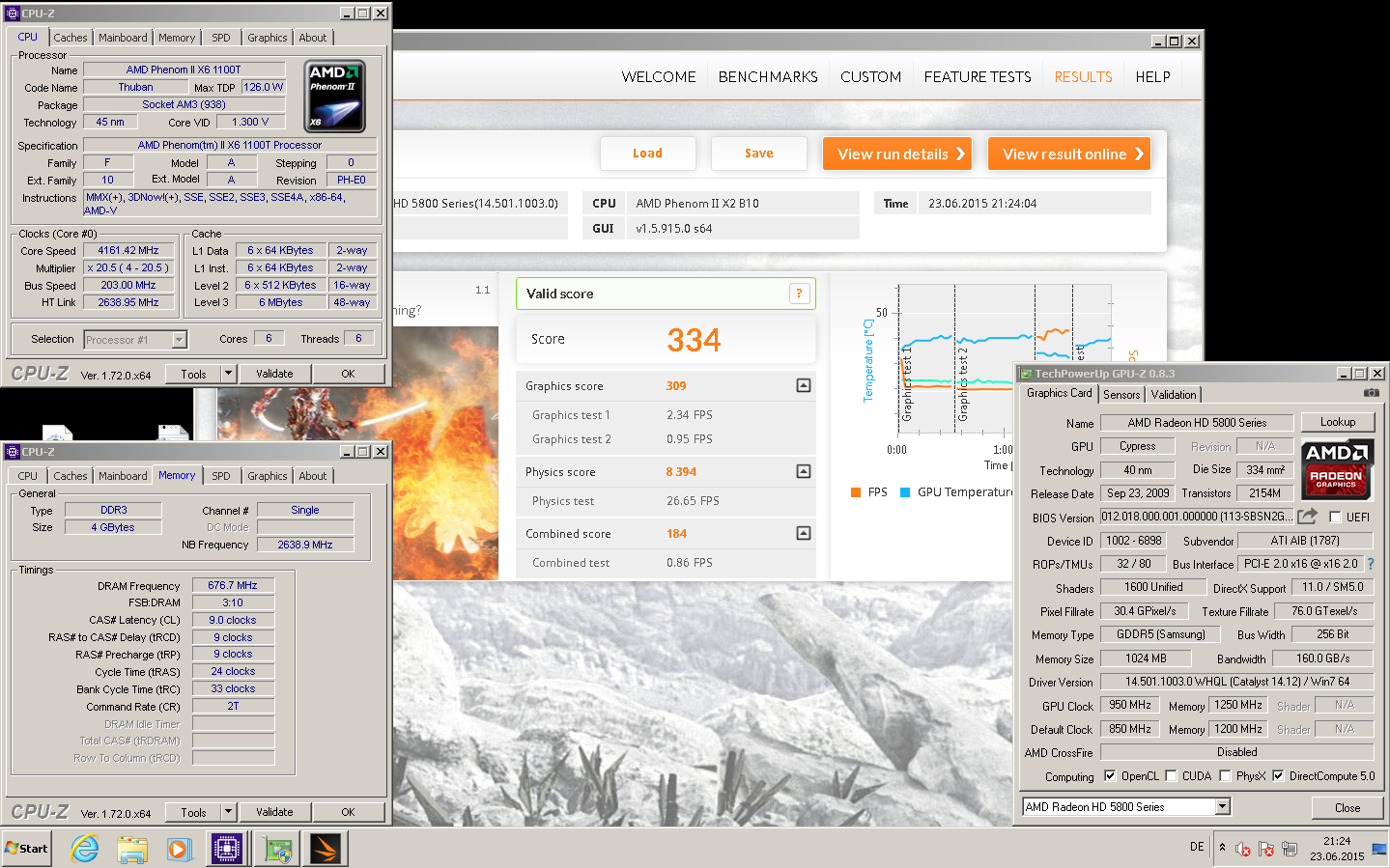This screenshot has height=868, width=1390.
Task: Click the Valid score help question mark
Action: pyautogui.click(x=799, y=294)
